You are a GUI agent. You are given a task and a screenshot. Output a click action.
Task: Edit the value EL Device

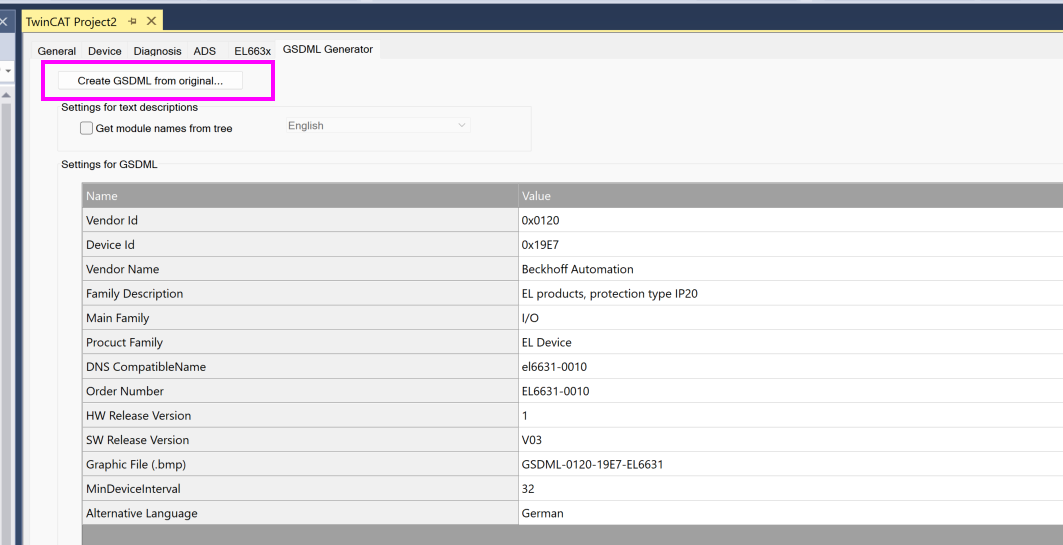790,342
